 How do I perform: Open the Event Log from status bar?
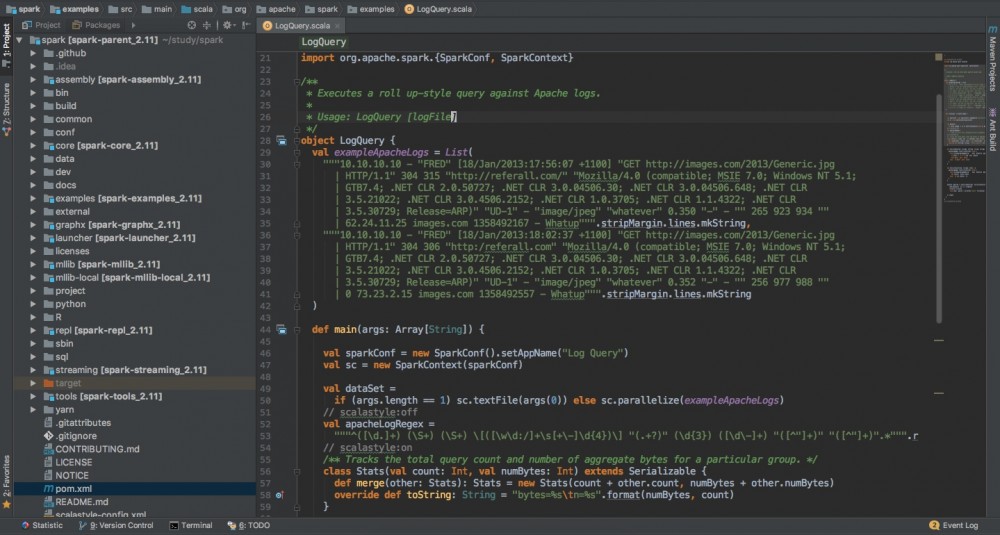[x=959, y=525]
